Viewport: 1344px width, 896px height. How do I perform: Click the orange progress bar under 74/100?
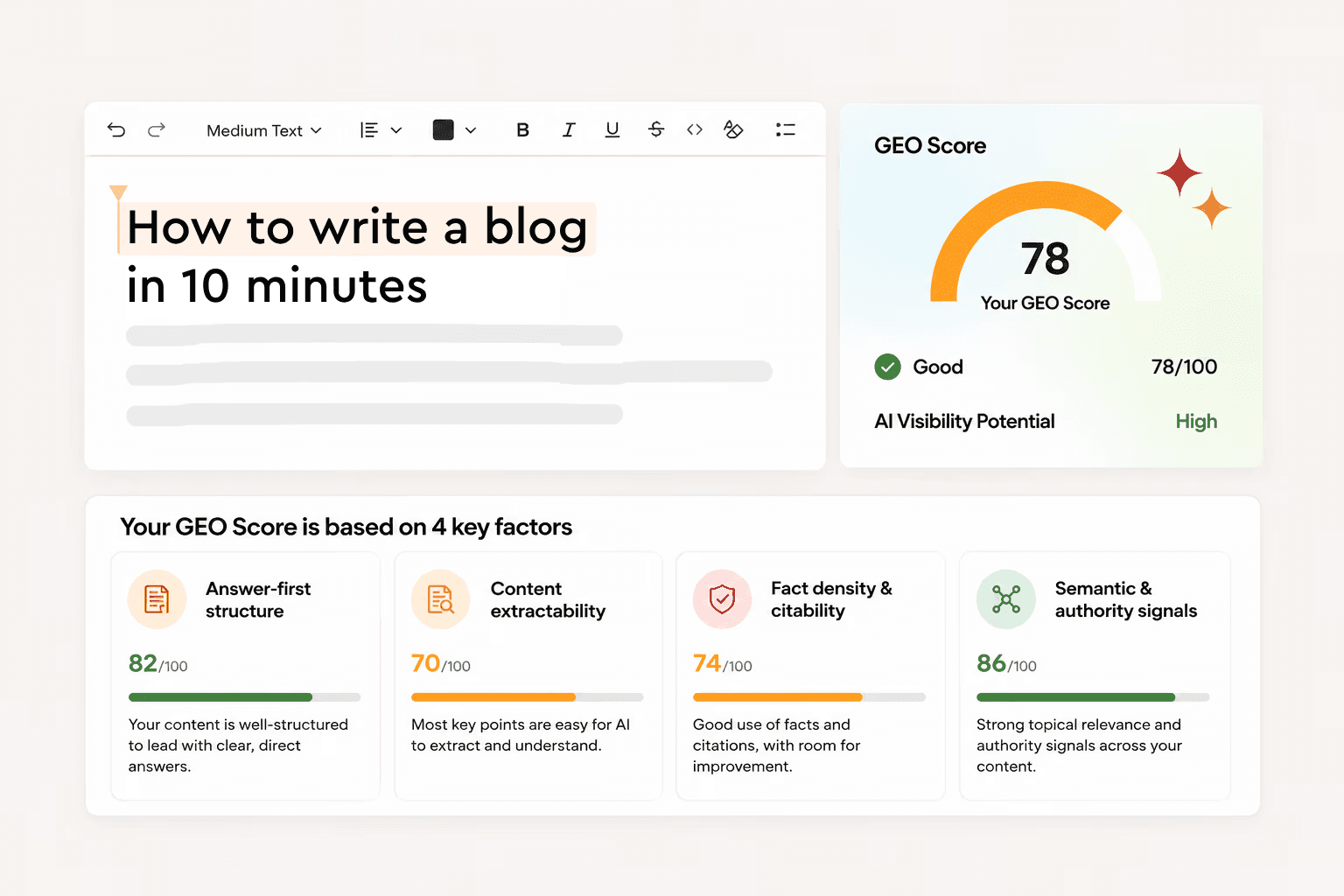(809, 697)
